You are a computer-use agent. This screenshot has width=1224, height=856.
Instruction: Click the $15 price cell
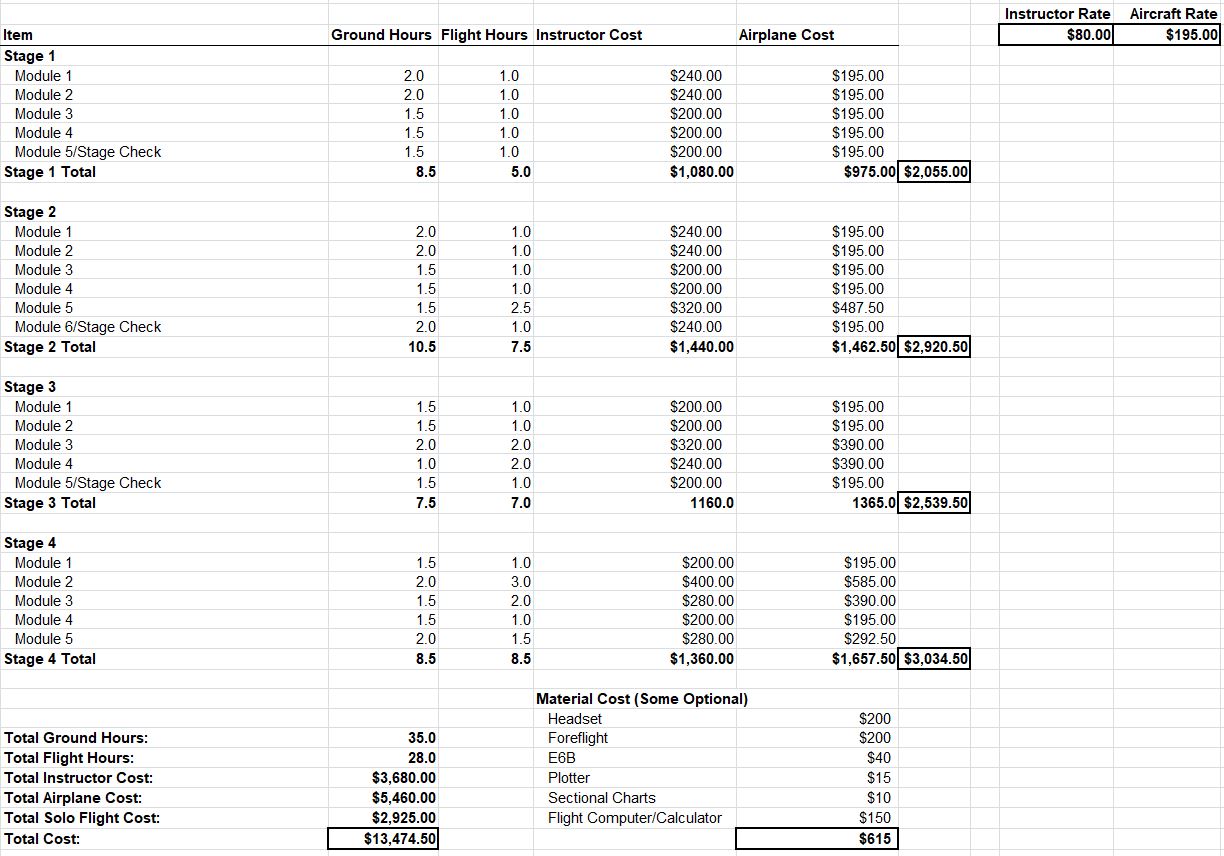click(879, 778)
